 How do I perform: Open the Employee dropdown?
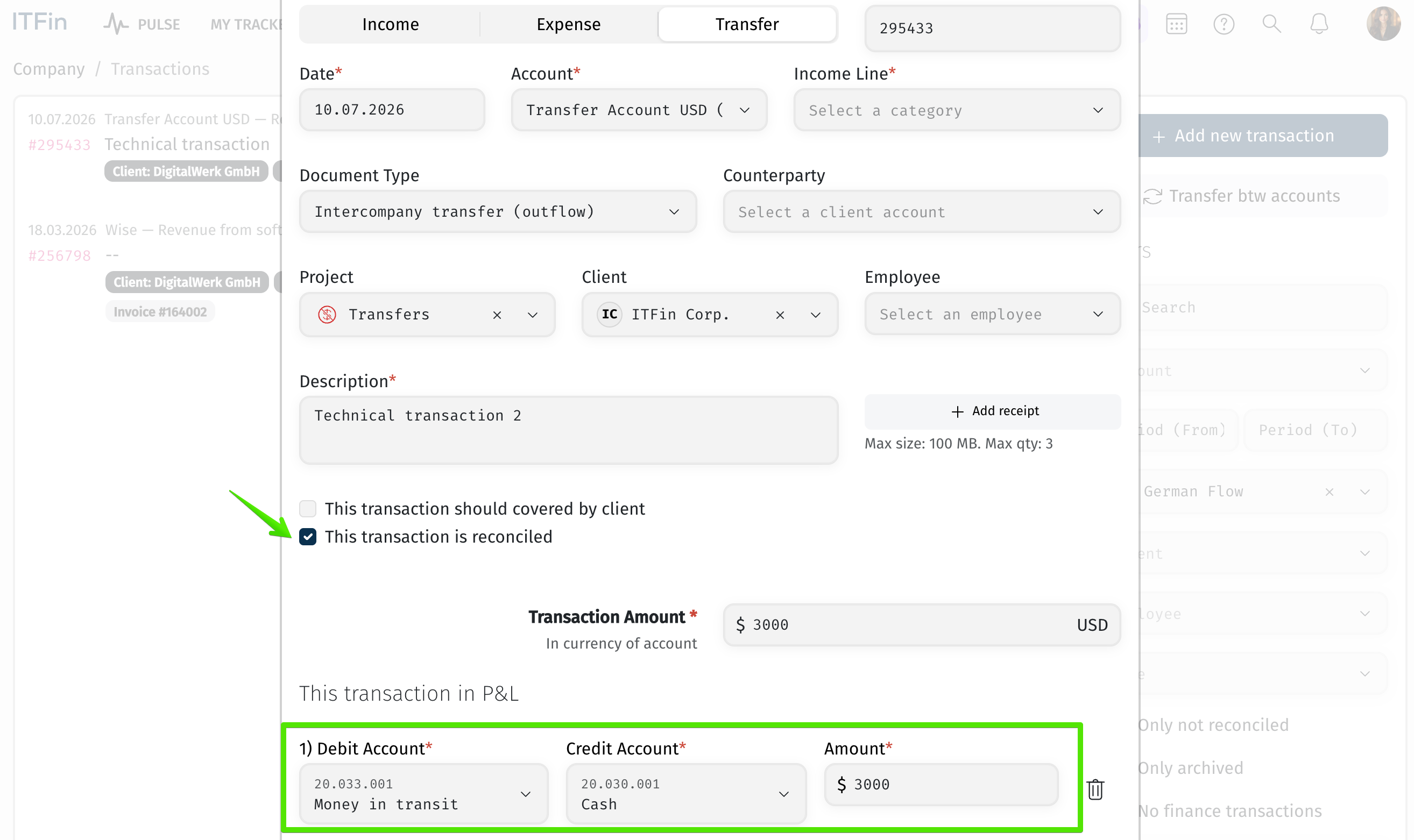tap(992, 314)
